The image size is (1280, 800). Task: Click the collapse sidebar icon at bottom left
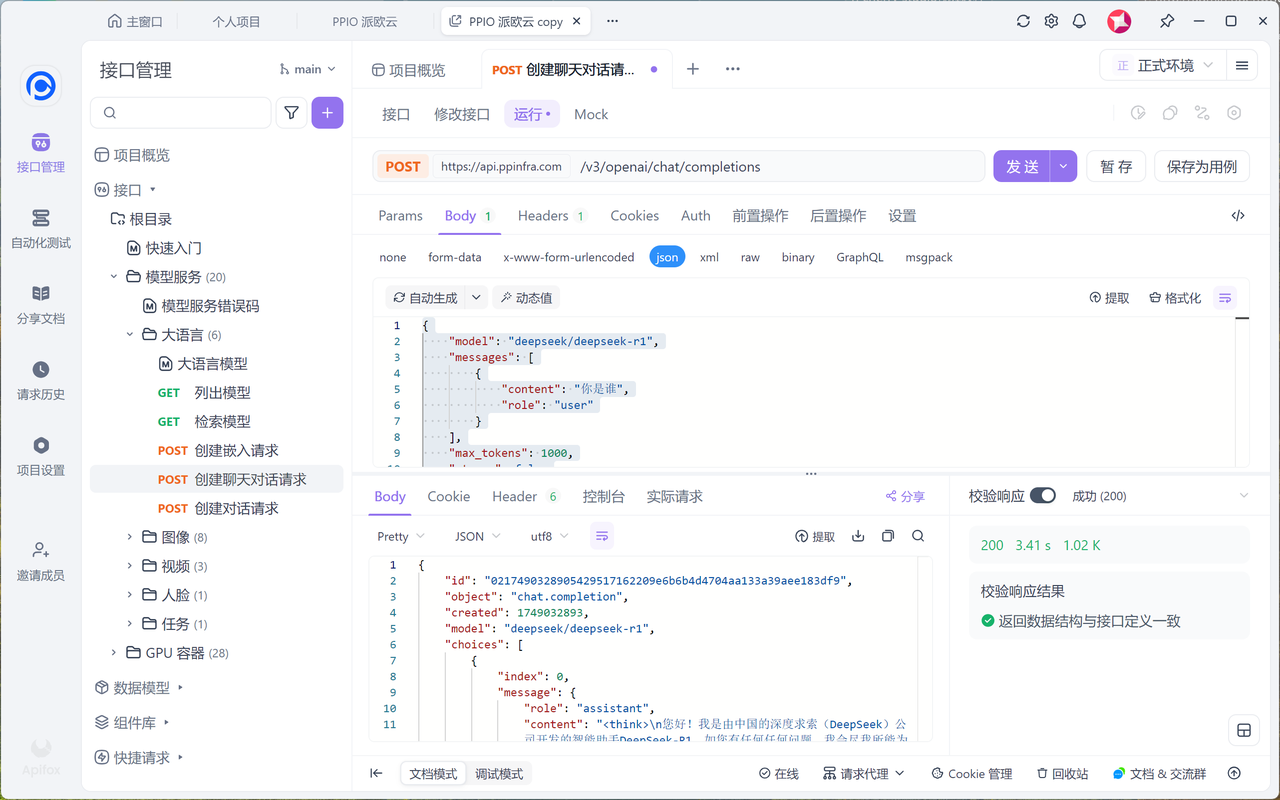(x=376, y=773)
